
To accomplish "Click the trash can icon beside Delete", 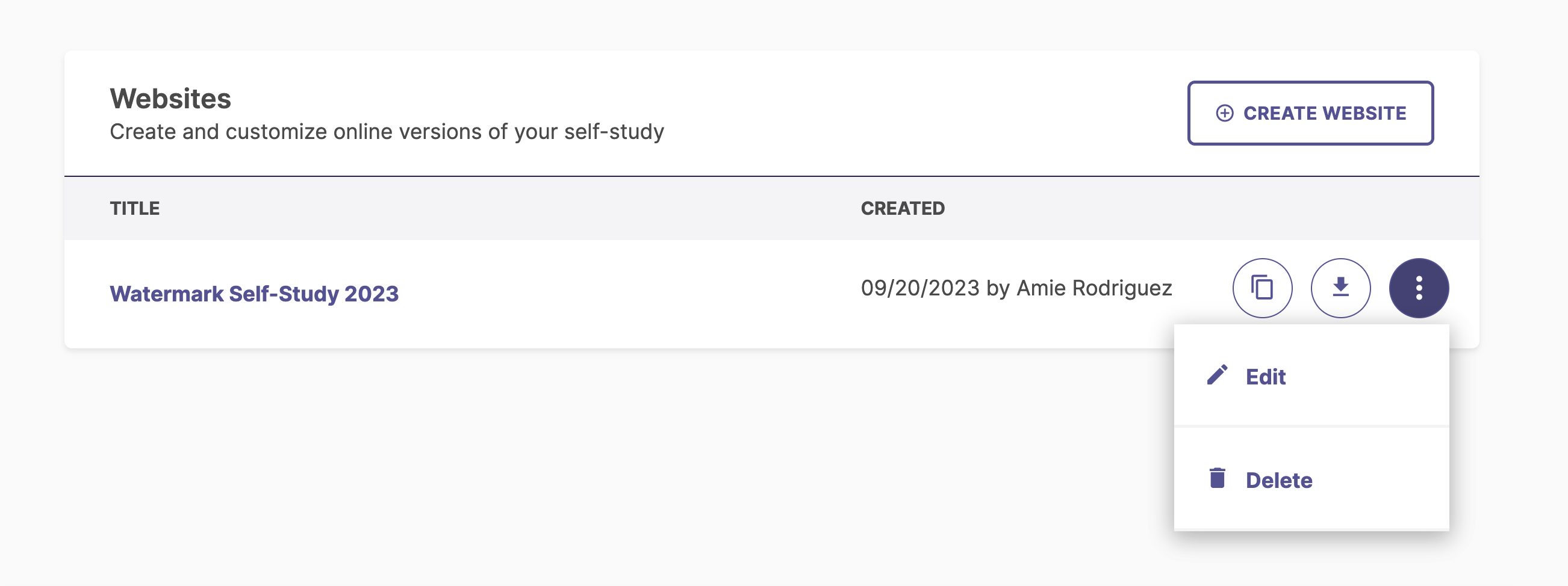I will (x=1217, y=478).
